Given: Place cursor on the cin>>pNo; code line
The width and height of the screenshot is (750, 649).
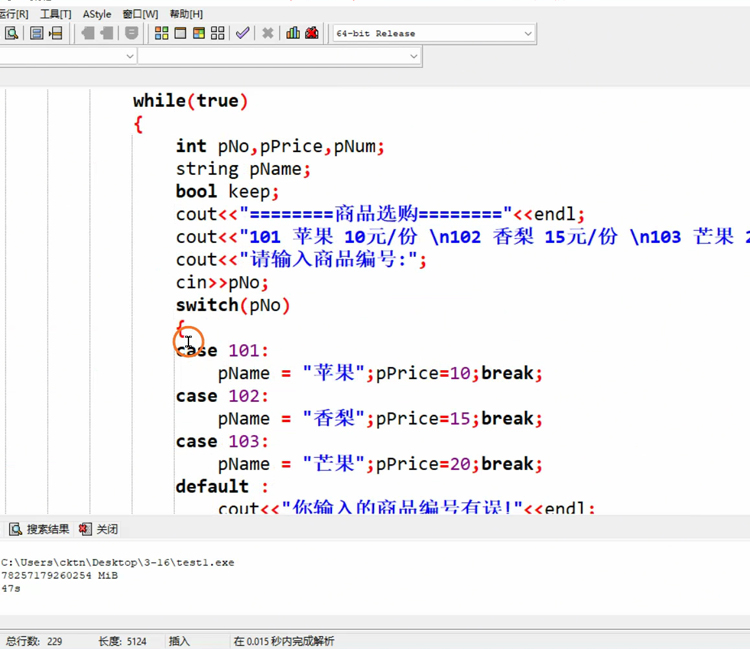Looking at the screenshot, I should coord(222,283).
